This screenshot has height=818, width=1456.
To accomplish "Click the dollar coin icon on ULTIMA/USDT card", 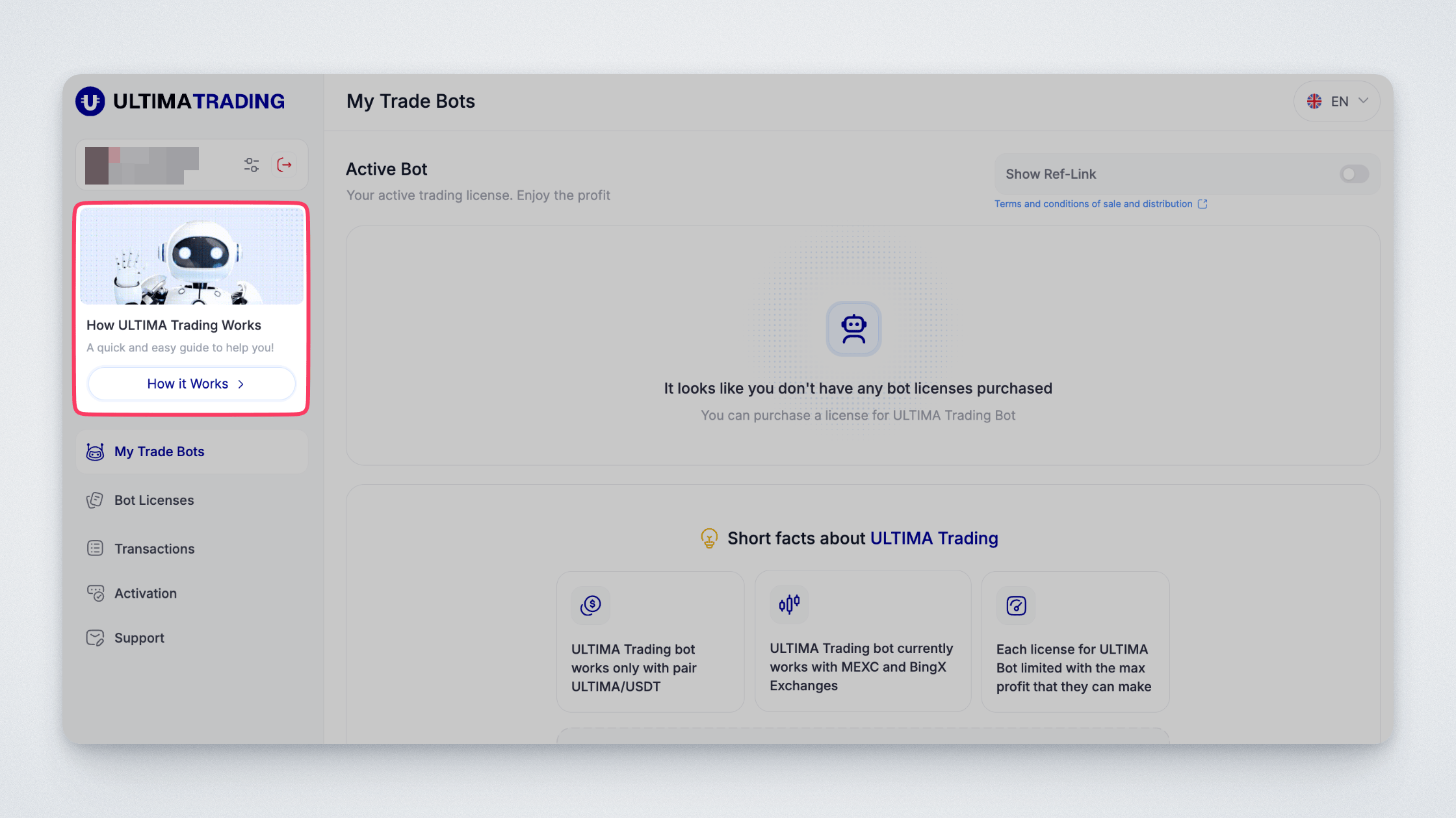I will 590,606.
